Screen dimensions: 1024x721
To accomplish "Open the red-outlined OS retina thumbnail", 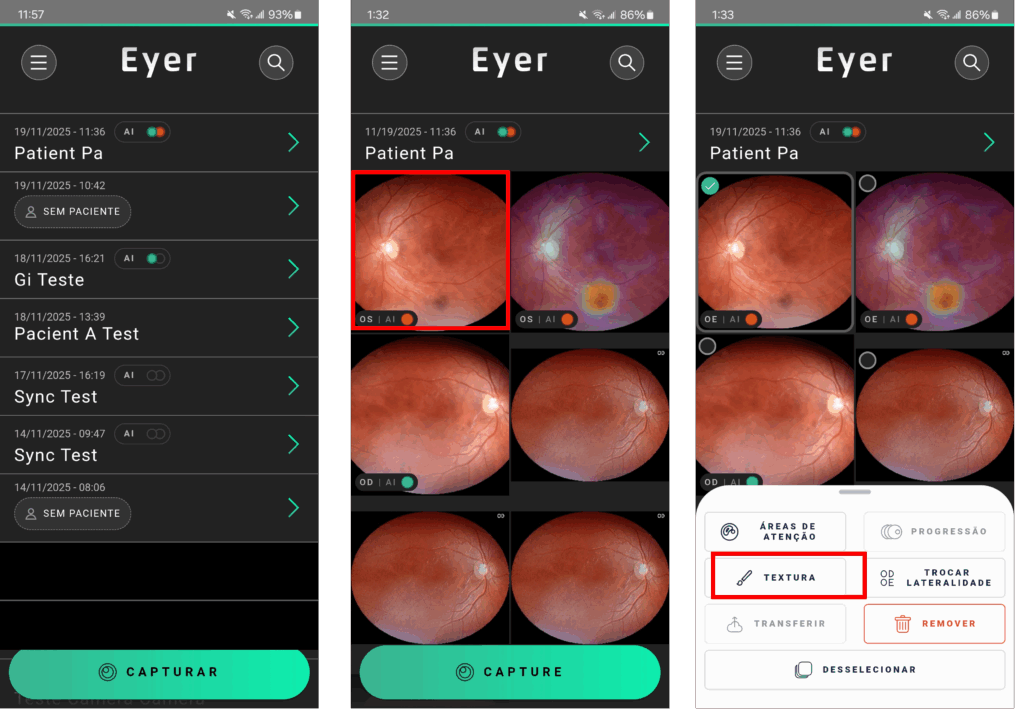I will click(430, 249).
